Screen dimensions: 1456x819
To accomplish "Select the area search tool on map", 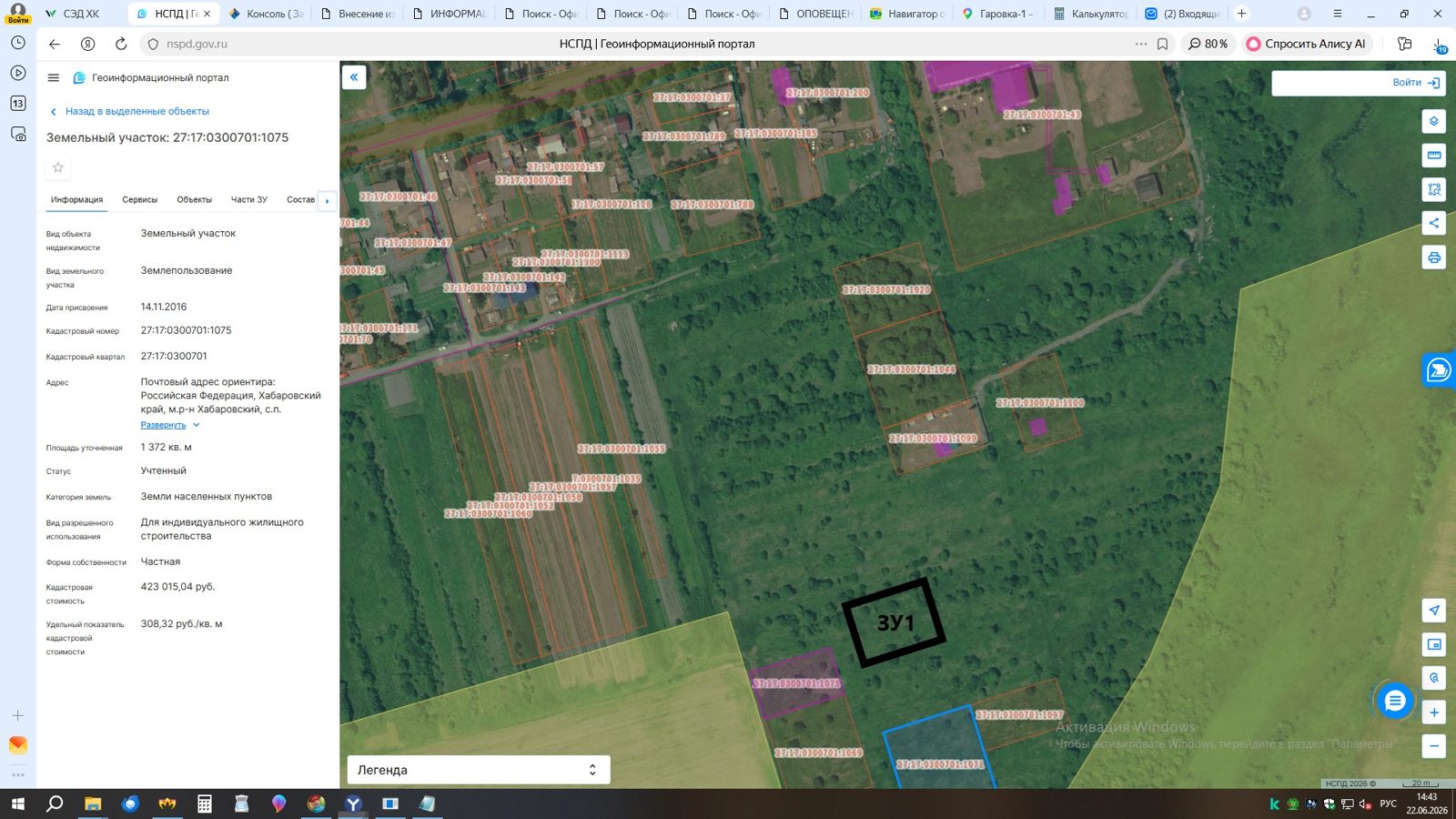I will coord(1433,189).
